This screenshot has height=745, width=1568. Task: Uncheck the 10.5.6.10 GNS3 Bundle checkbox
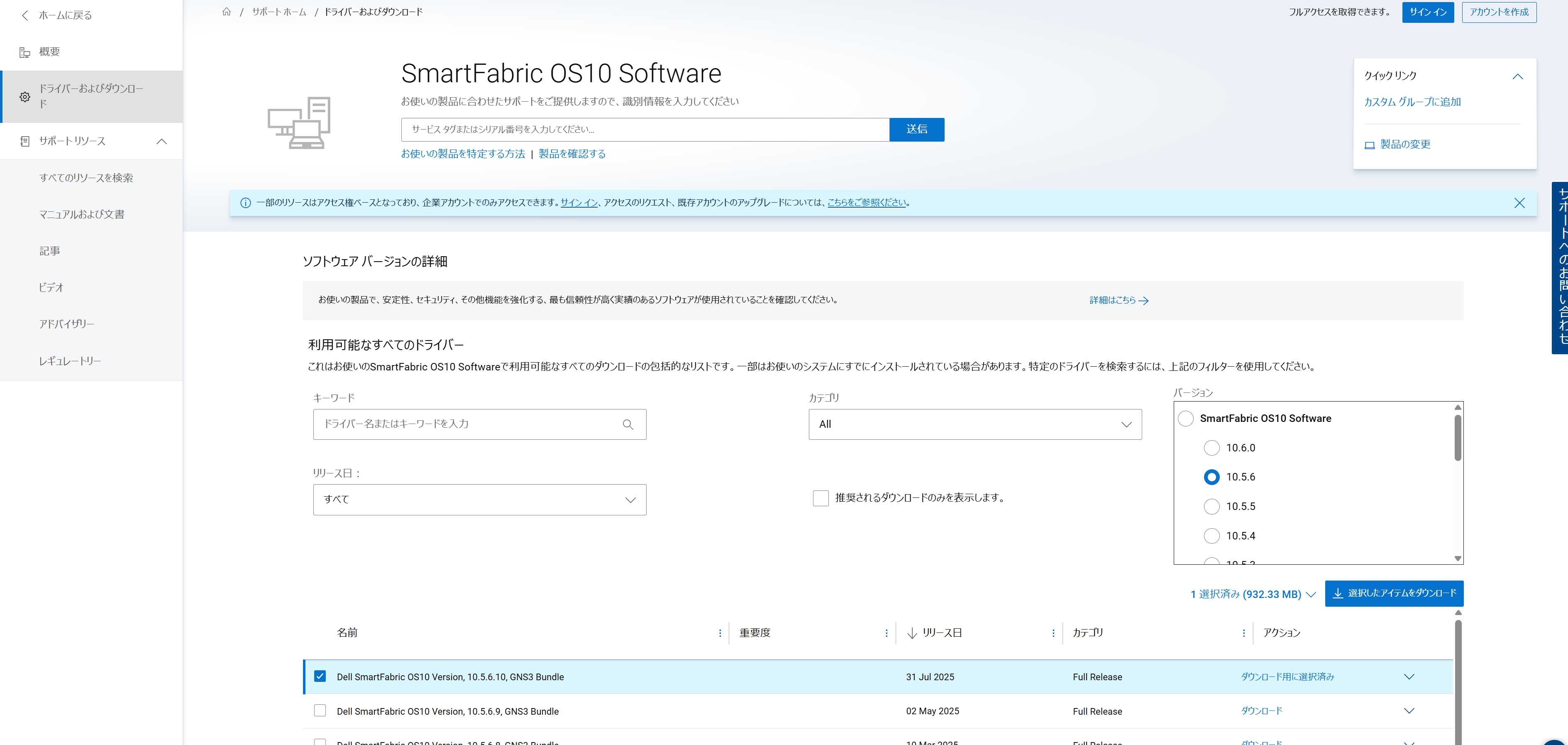(x=320, y=676)
